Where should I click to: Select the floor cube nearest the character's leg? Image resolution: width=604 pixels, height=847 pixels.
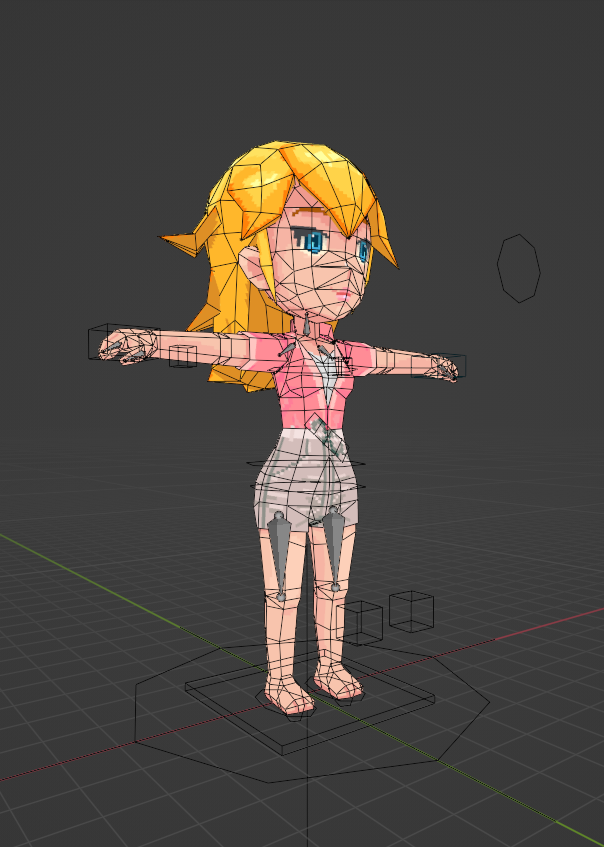click(x=359, y=622)
